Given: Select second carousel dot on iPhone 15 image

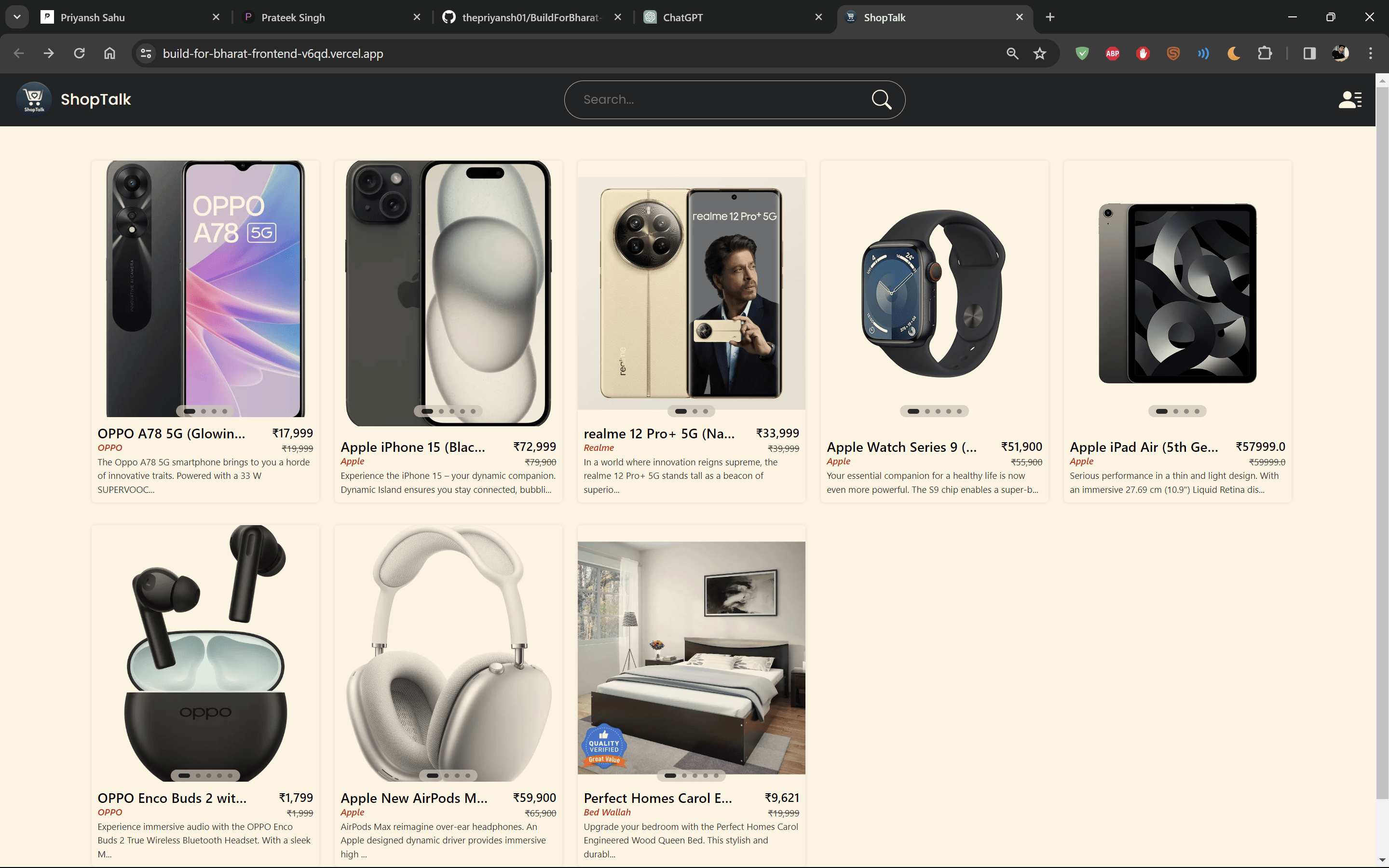Looking at the screenshot, I should point(441,411).
